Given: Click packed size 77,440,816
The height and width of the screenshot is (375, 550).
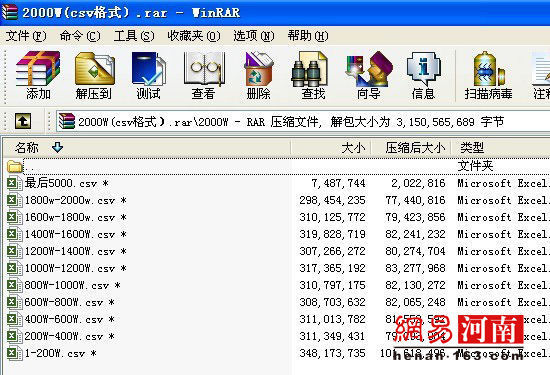Looking at the screenshot, I should pyautogui.click(x=415, y=200).
